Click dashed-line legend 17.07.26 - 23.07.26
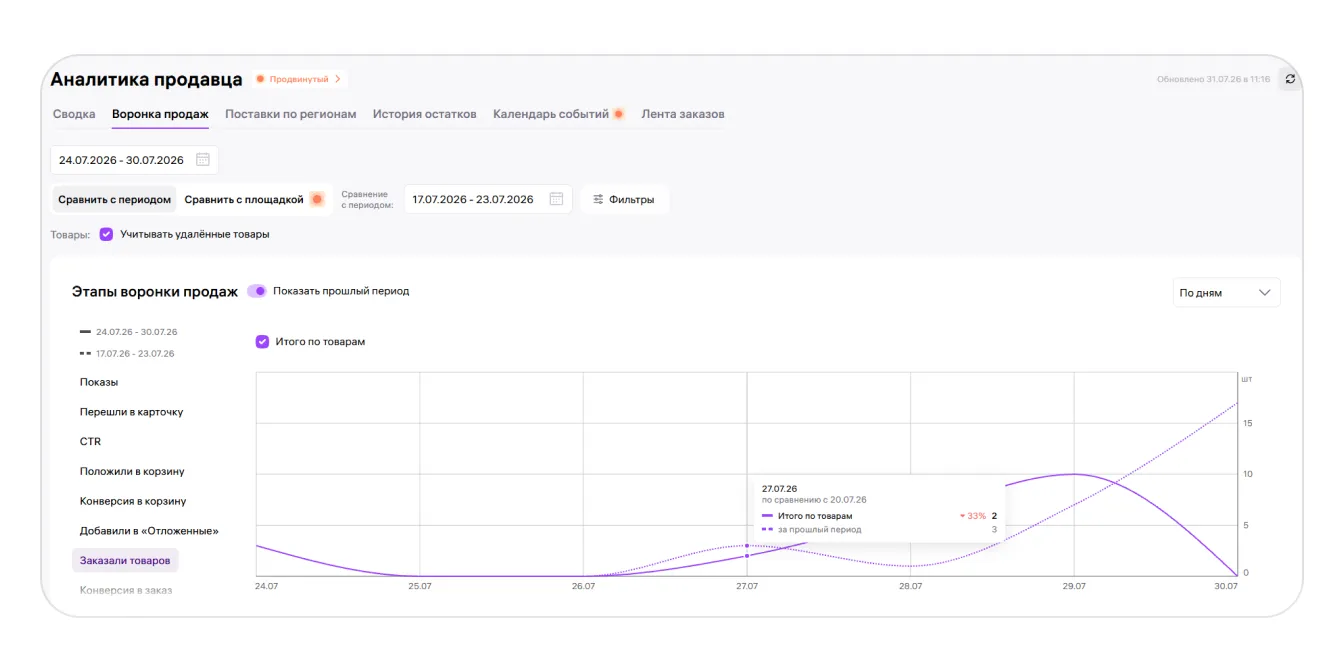 [x=128, y=354]
